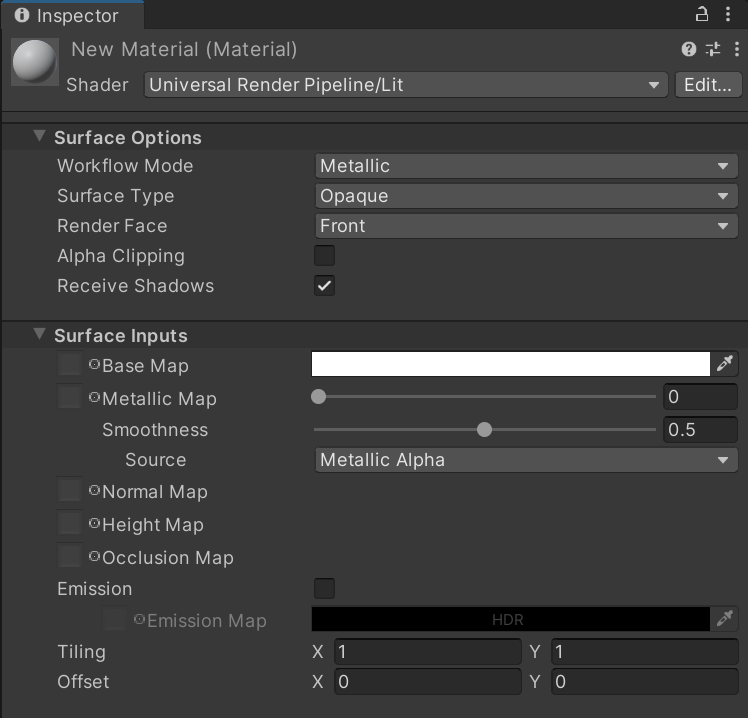
Task: Select the Emission Map texture slot
Action: (114, 619)
